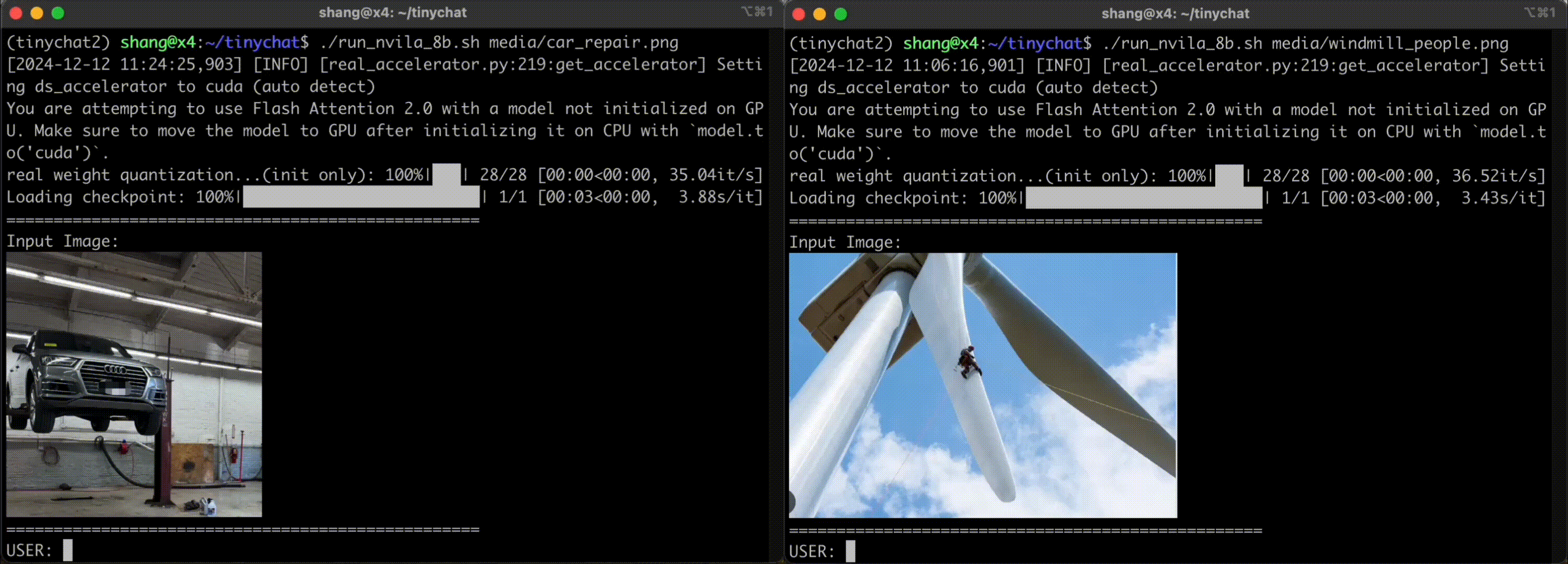The width and height of the screenshot is (1568, 564).
Task: Click the keyboard shortcut indicator in left title bar
Action: (x=757, y=11)
